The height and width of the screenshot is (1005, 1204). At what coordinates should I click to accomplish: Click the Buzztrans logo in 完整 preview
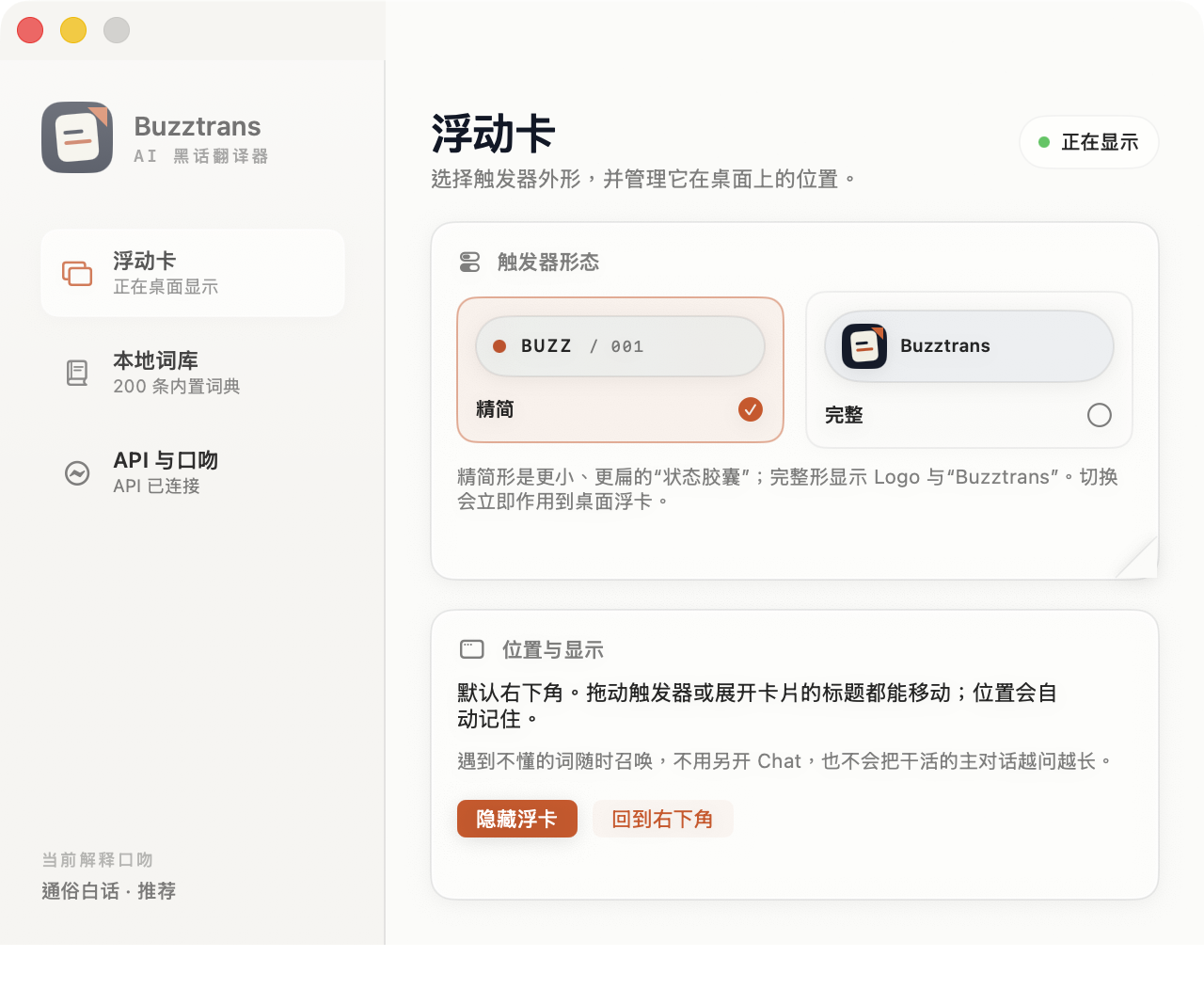[x=864, y=346]
